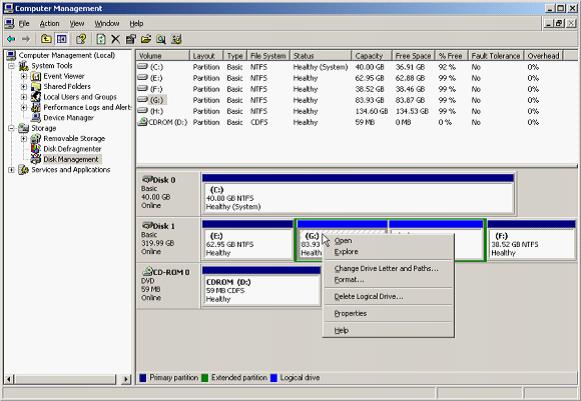Click the Properties toolbar icon
Screen dimensions: 581x401
(131, 39)
